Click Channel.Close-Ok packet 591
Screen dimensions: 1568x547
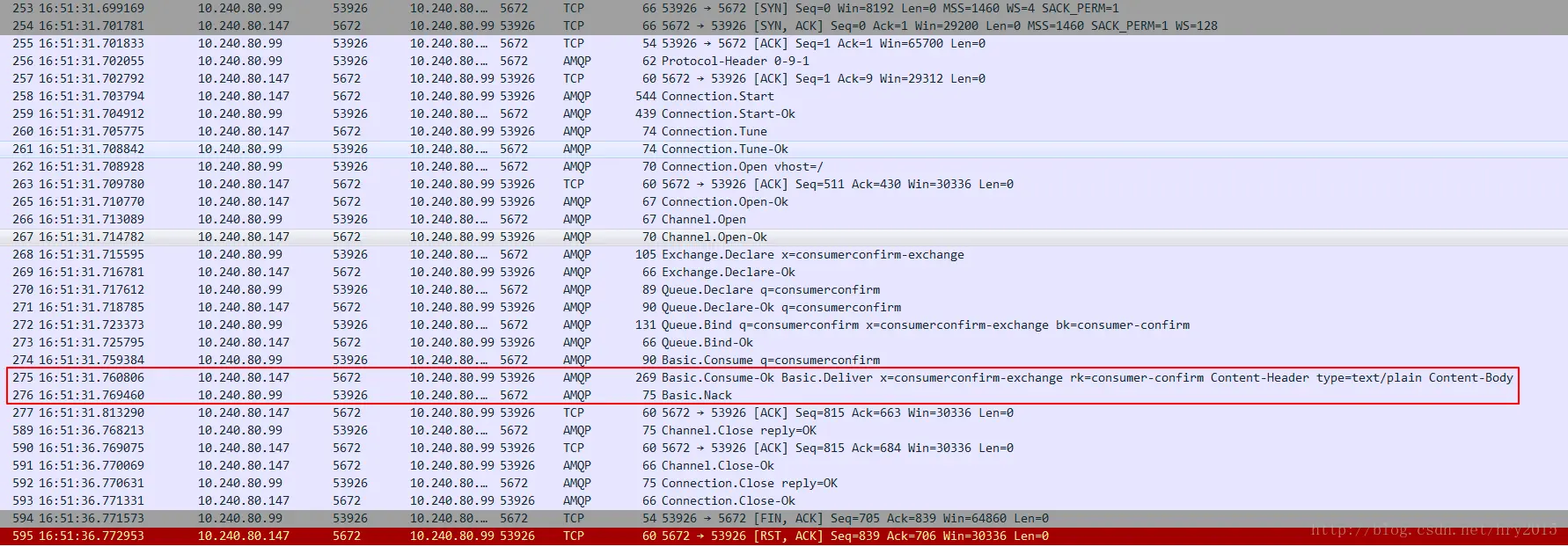(x=784, y=465)
